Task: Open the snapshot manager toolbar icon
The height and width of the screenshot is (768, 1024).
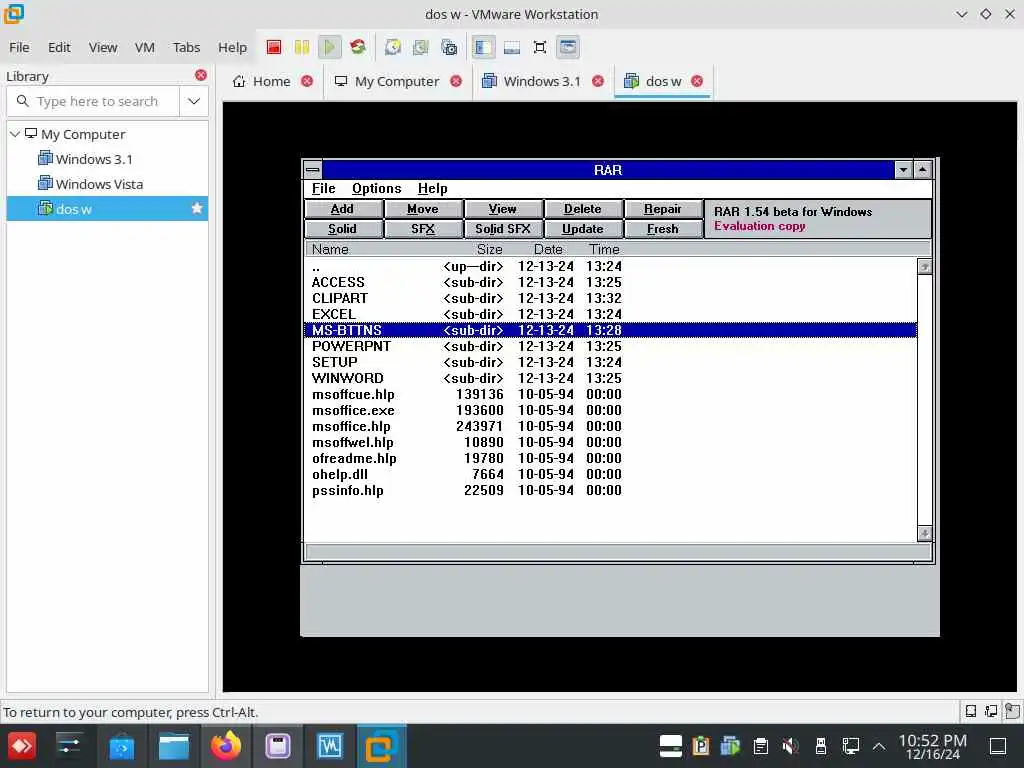Action: tap(449, 47)
